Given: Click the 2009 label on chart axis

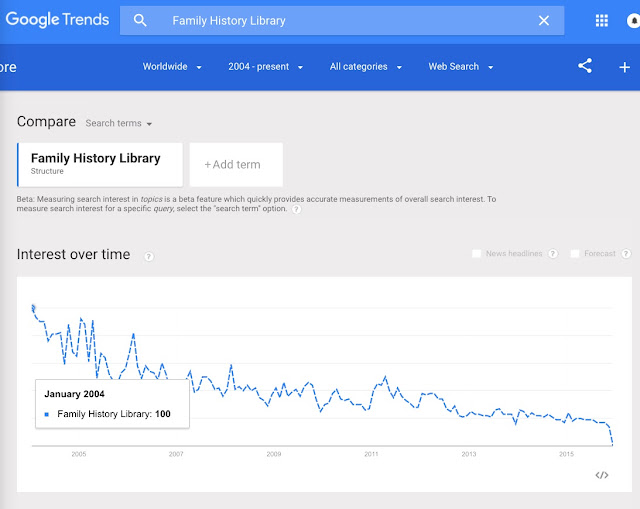Looking at the screenshot, I should [274, 454].
